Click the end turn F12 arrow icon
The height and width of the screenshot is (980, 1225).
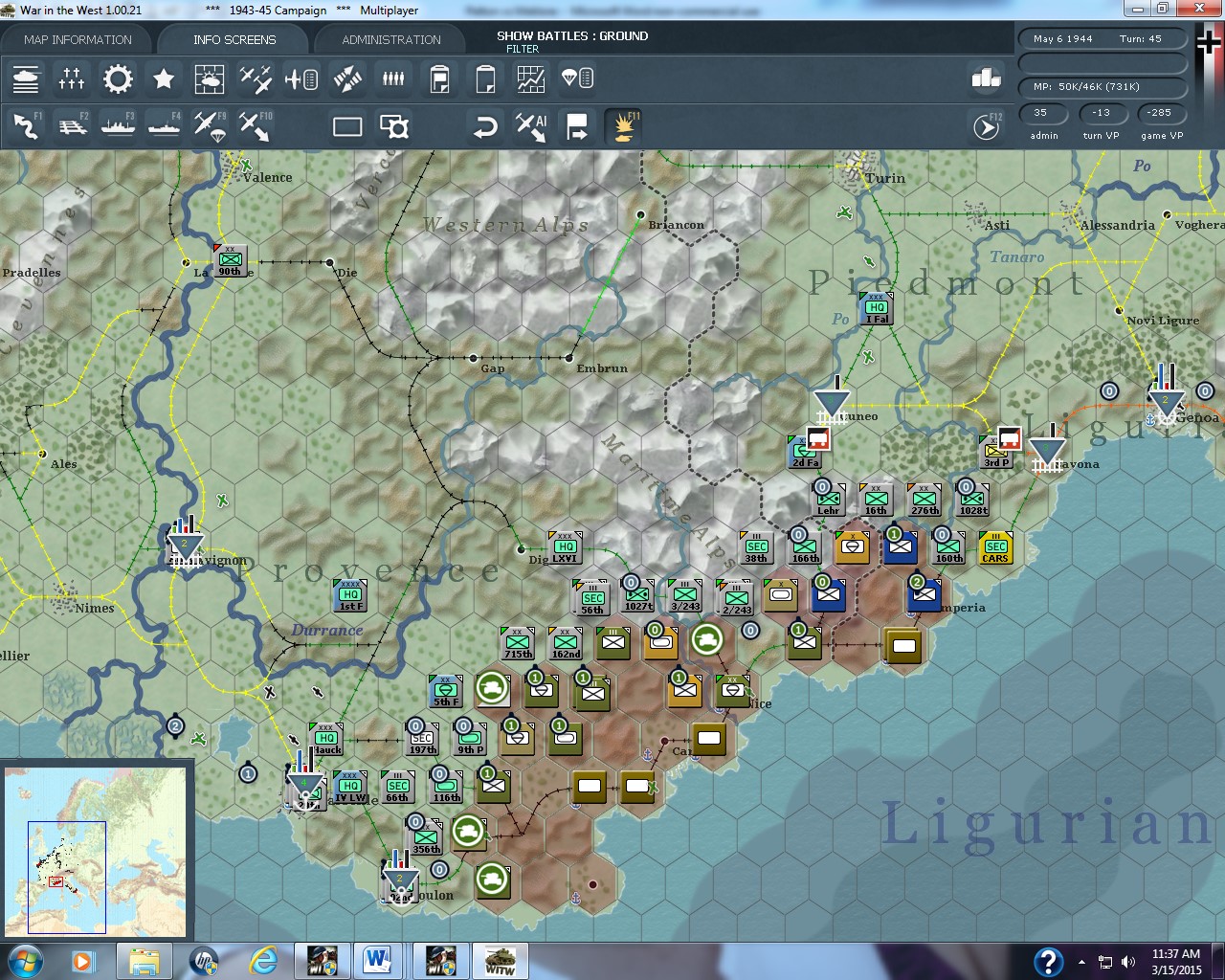point(987,126)
